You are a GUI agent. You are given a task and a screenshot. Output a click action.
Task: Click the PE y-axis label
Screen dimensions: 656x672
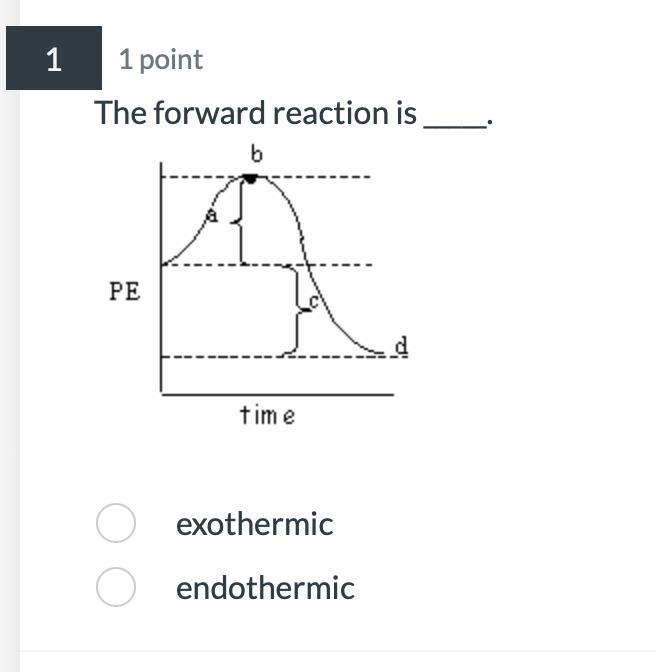(125, 291)
